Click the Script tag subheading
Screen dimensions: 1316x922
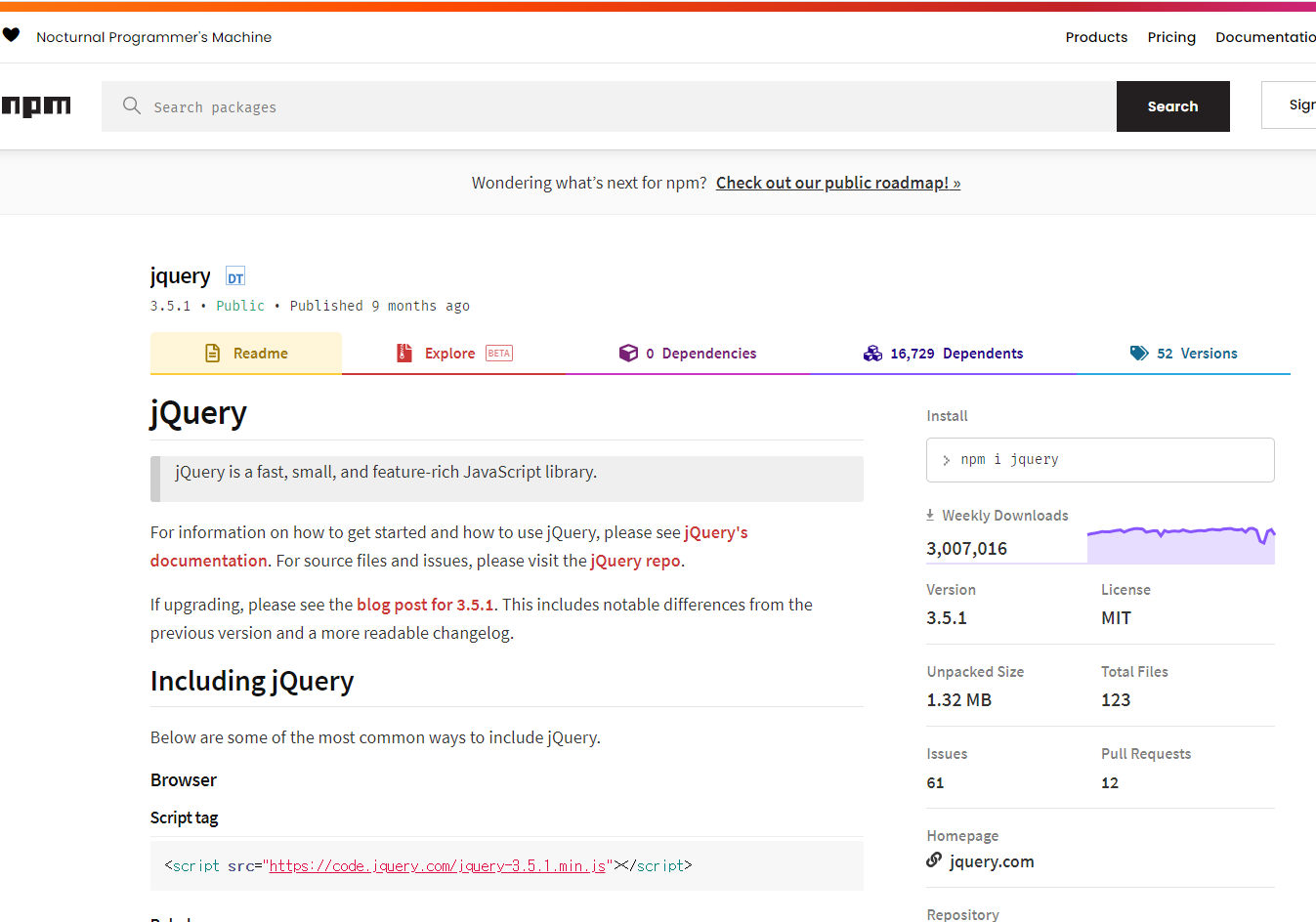point(185,817)
